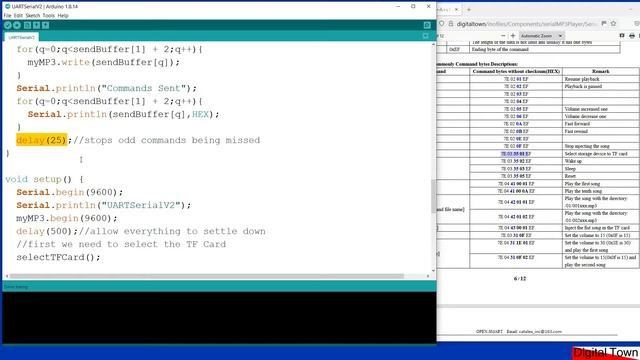Click the browser shield tracking protection icon
Screen dimensions: 640x360
pyautogui.click(x=442, y=24)
